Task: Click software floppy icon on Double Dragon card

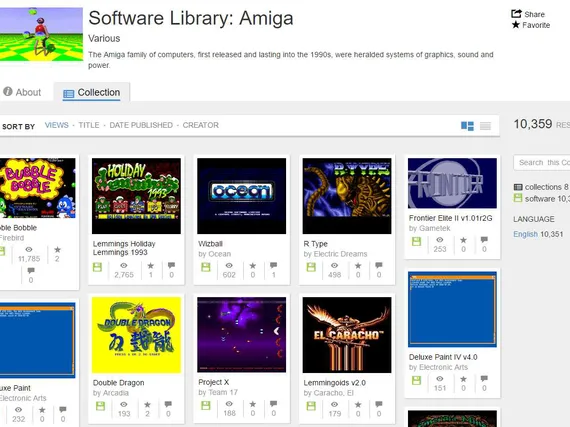Action: tap(100, 406)
